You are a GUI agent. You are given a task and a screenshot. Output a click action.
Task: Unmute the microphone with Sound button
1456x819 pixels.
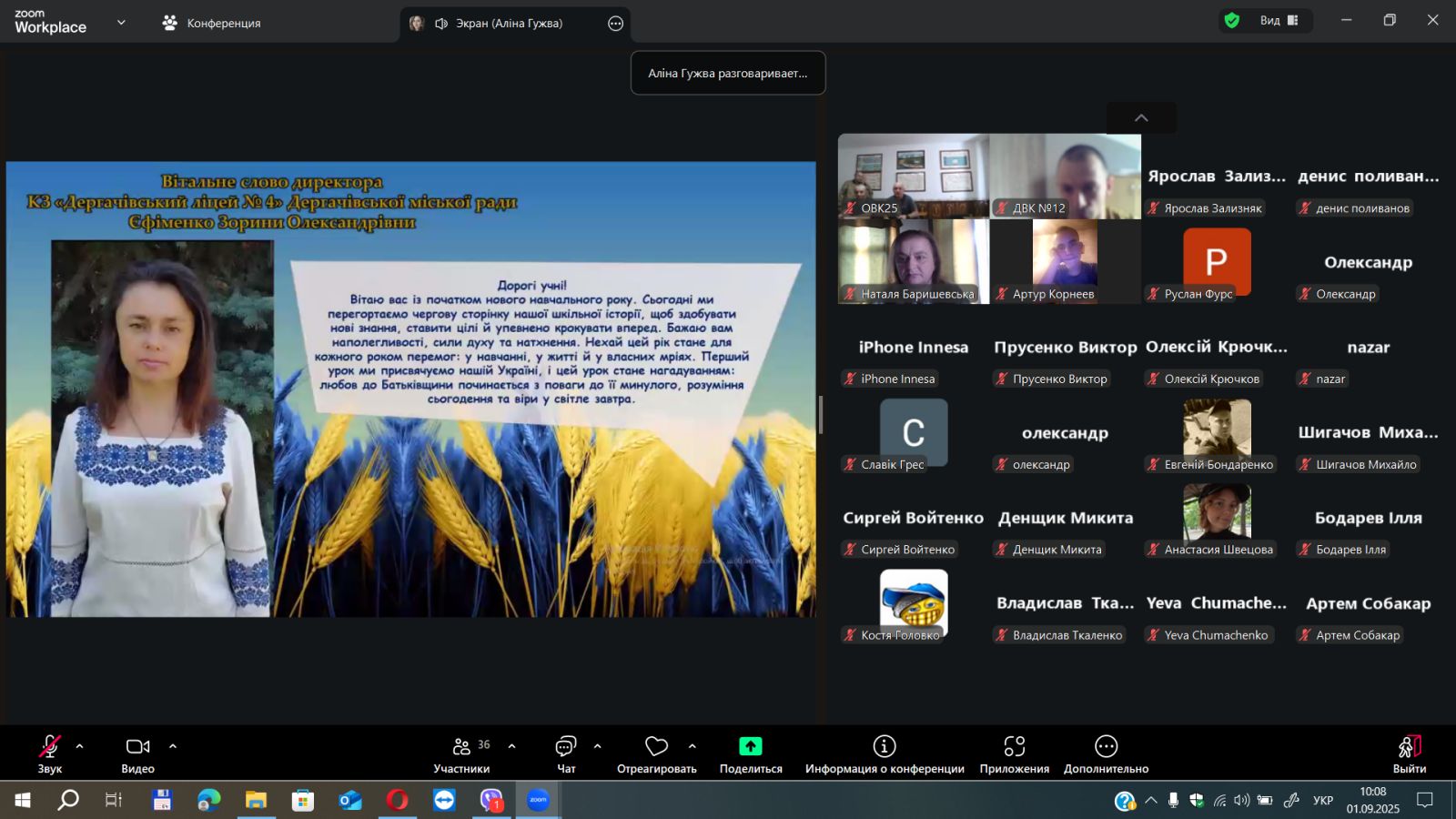pos(49,747)
